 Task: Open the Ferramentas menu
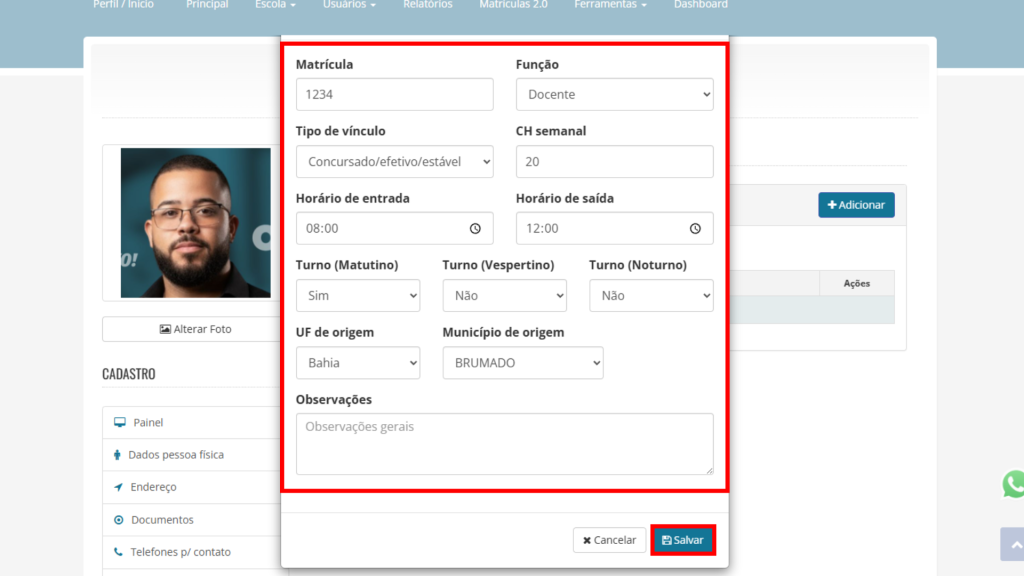[610, 5]
